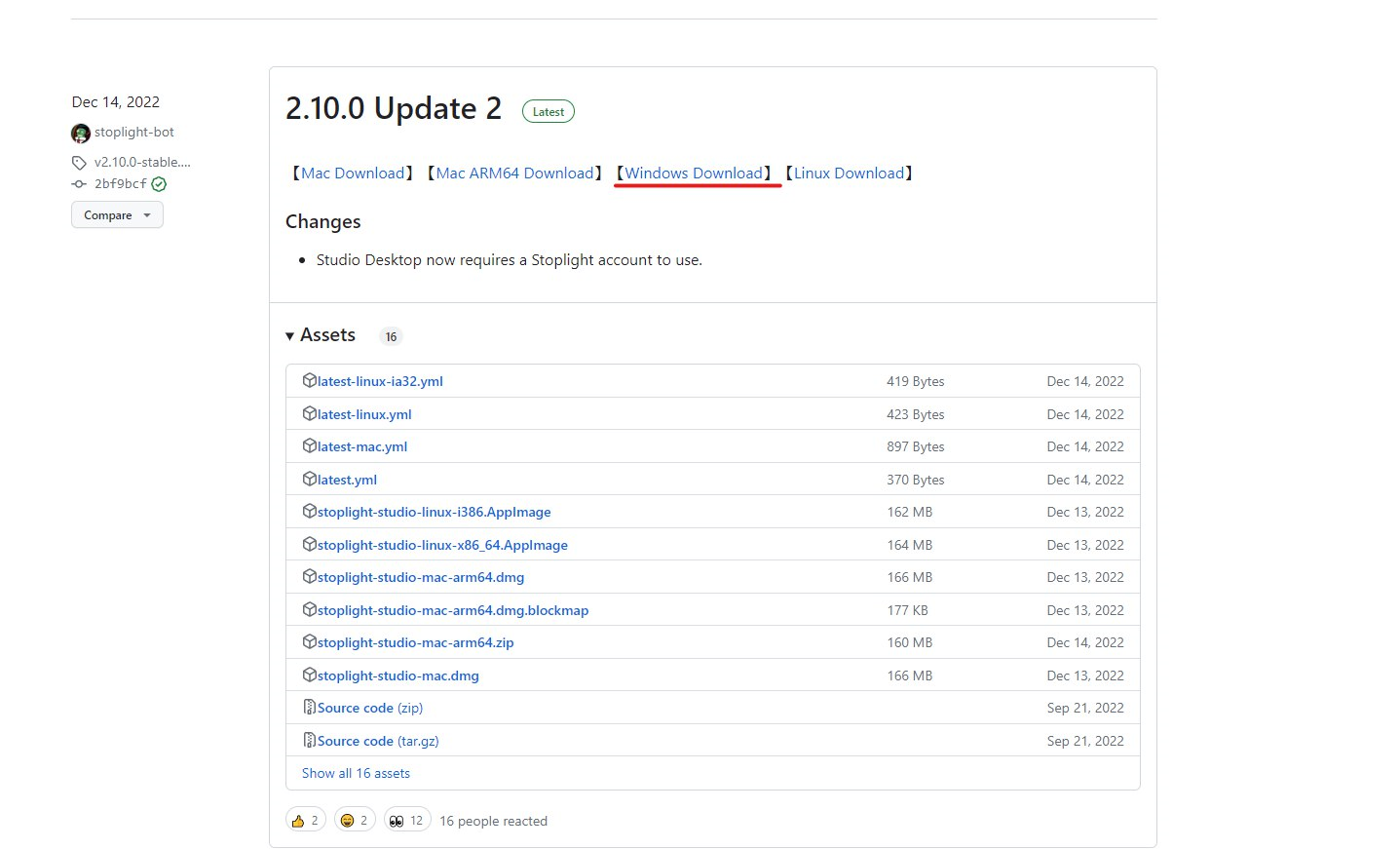Viewport: 1400px width, 849px height.
Task: Download latest-linux.yml
Action: click(364, 414)
